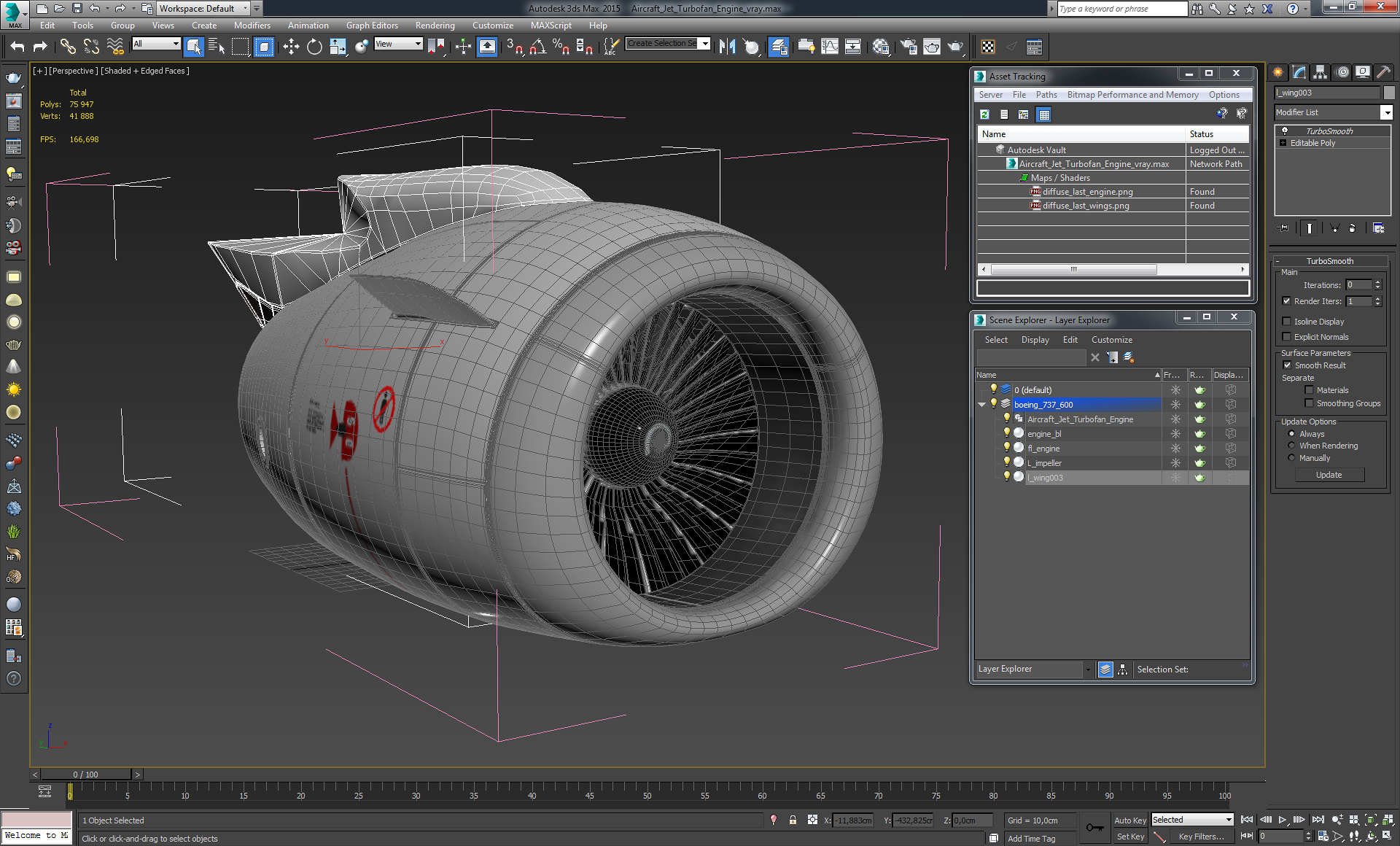The image size is (1400, 846).
Task: Go to the animation start frame
Action: point(1247,820)
